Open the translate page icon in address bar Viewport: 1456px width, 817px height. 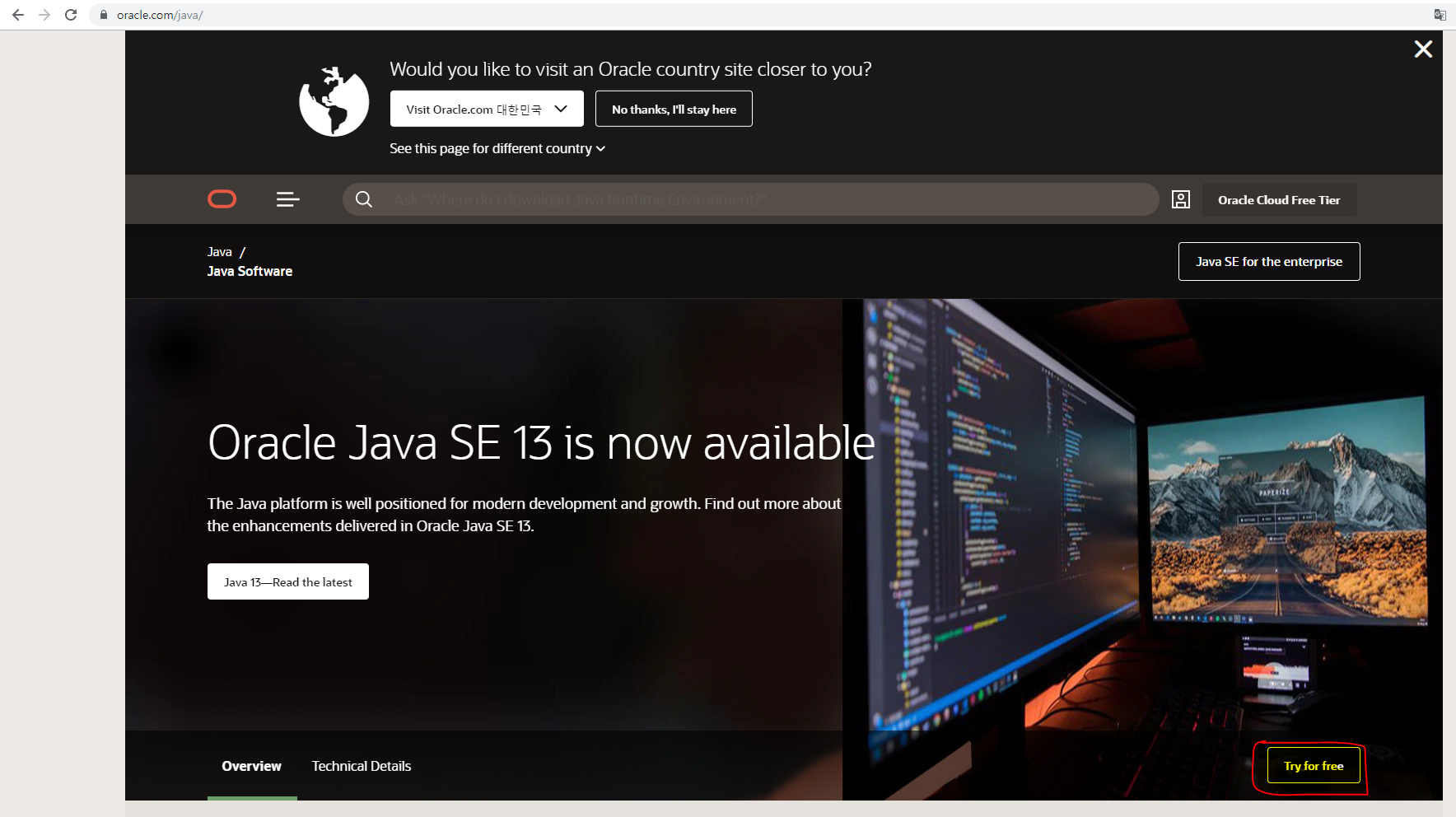tap(1440, 15)
